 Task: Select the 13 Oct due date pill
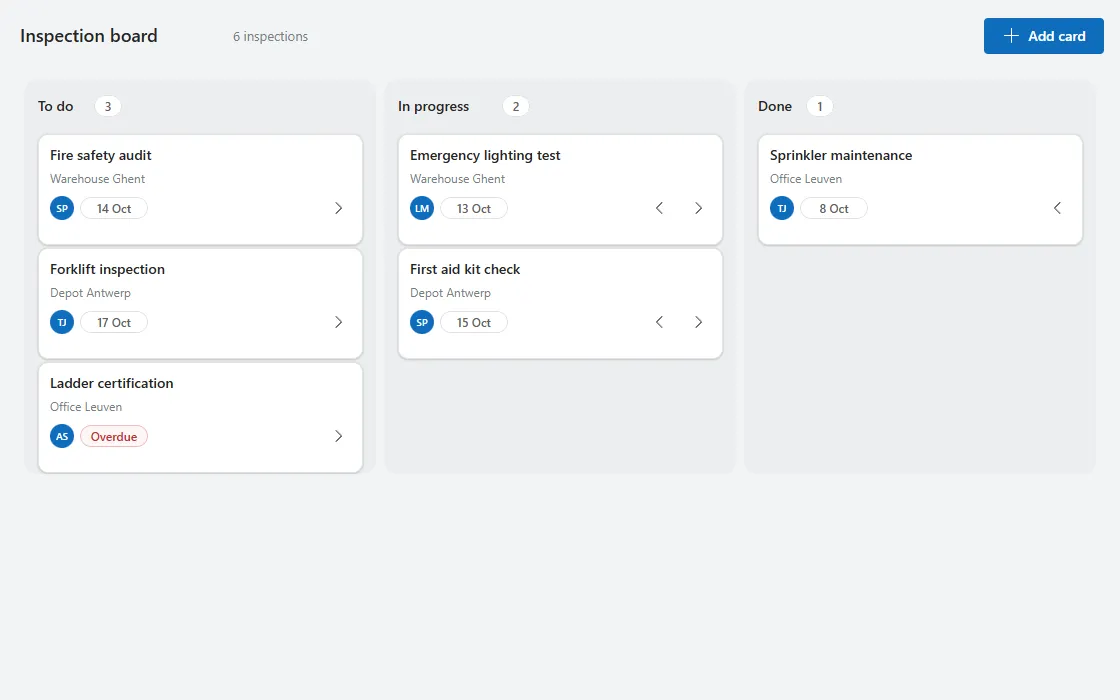tap(474, 209)
